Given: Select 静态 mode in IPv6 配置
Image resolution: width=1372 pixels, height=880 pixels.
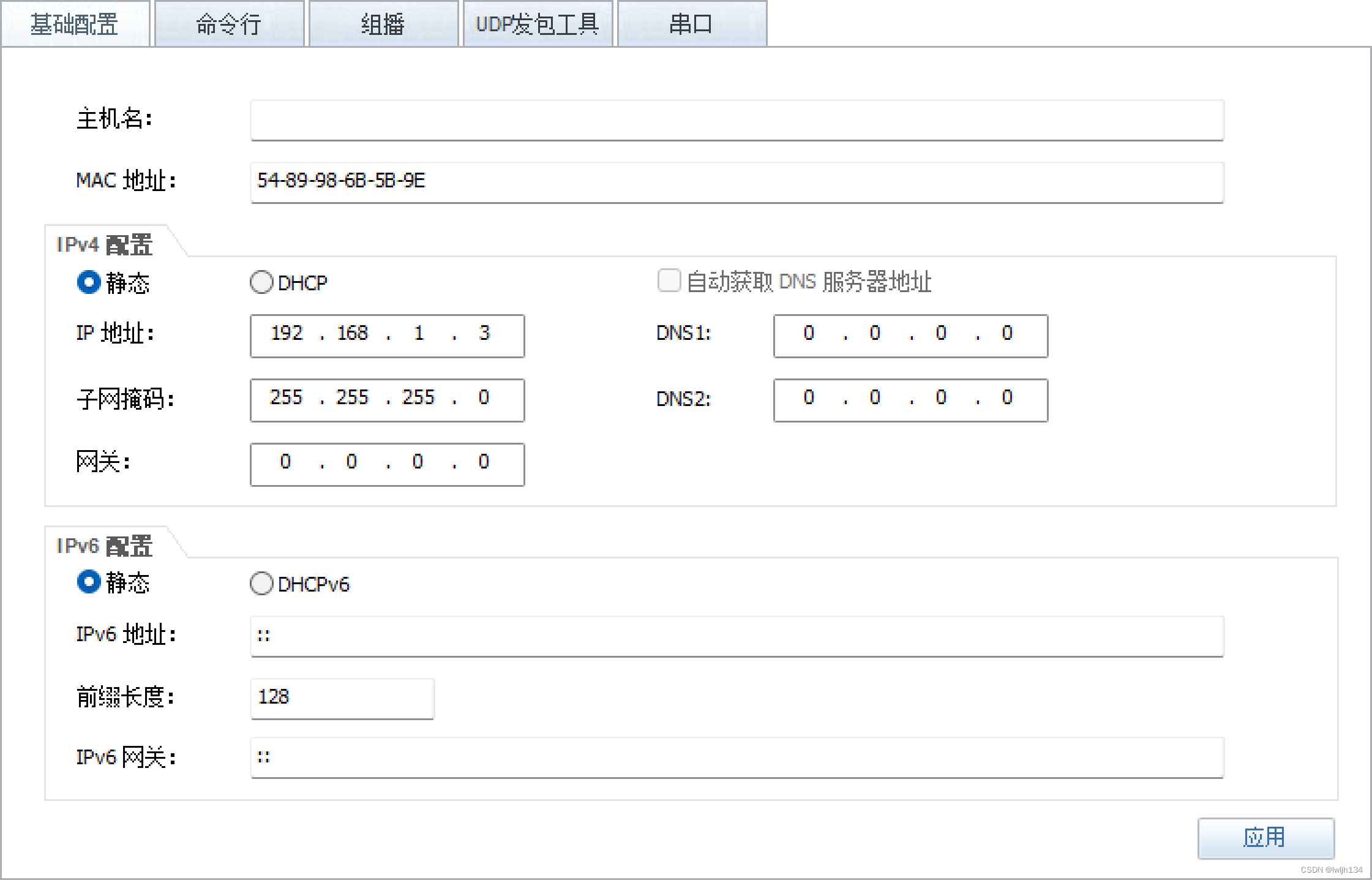Looking at the screenshot, I should [x=89, y=582].
